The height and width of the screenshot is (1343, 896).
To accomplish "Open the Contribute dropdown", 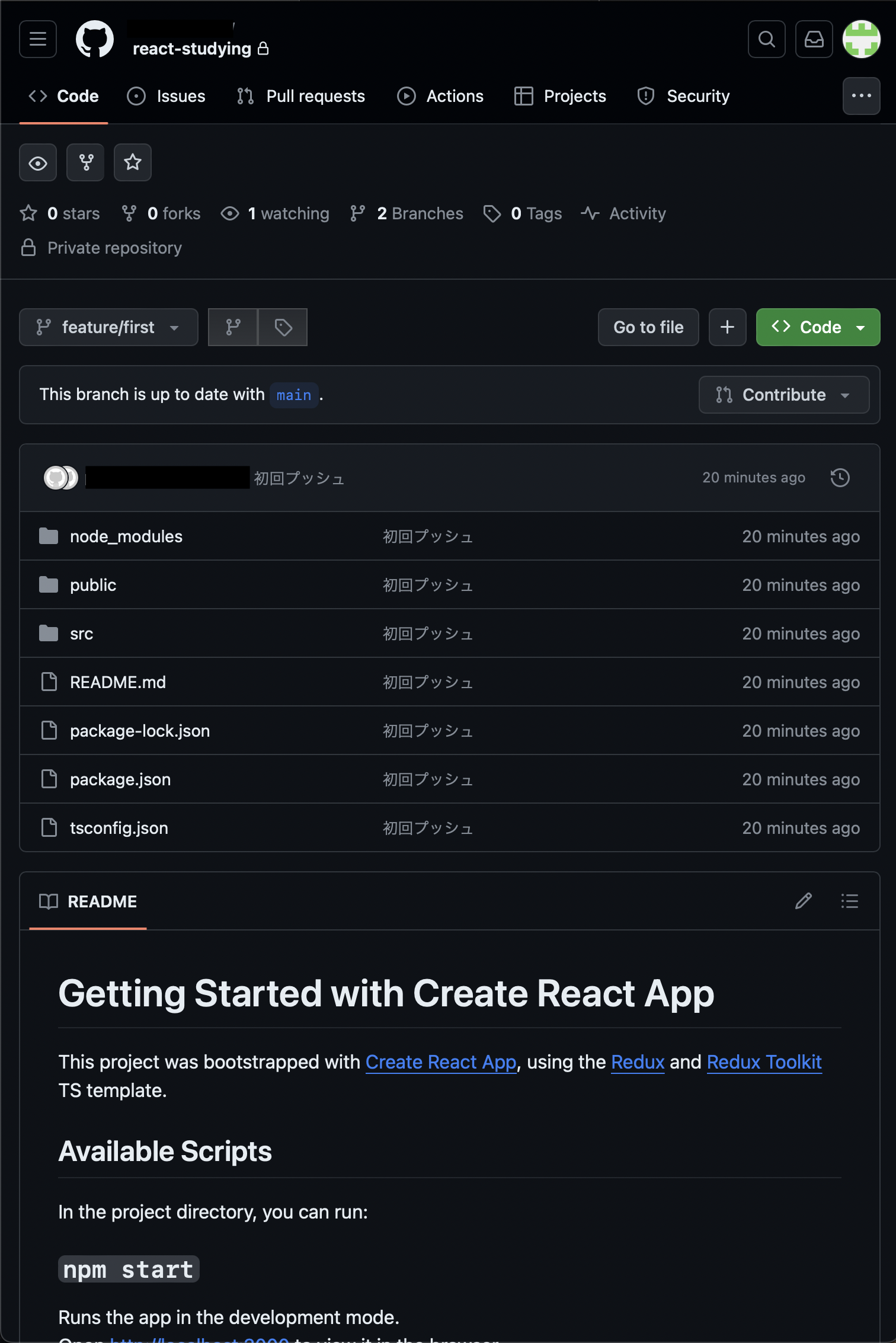I will click(x=783, y=395).
